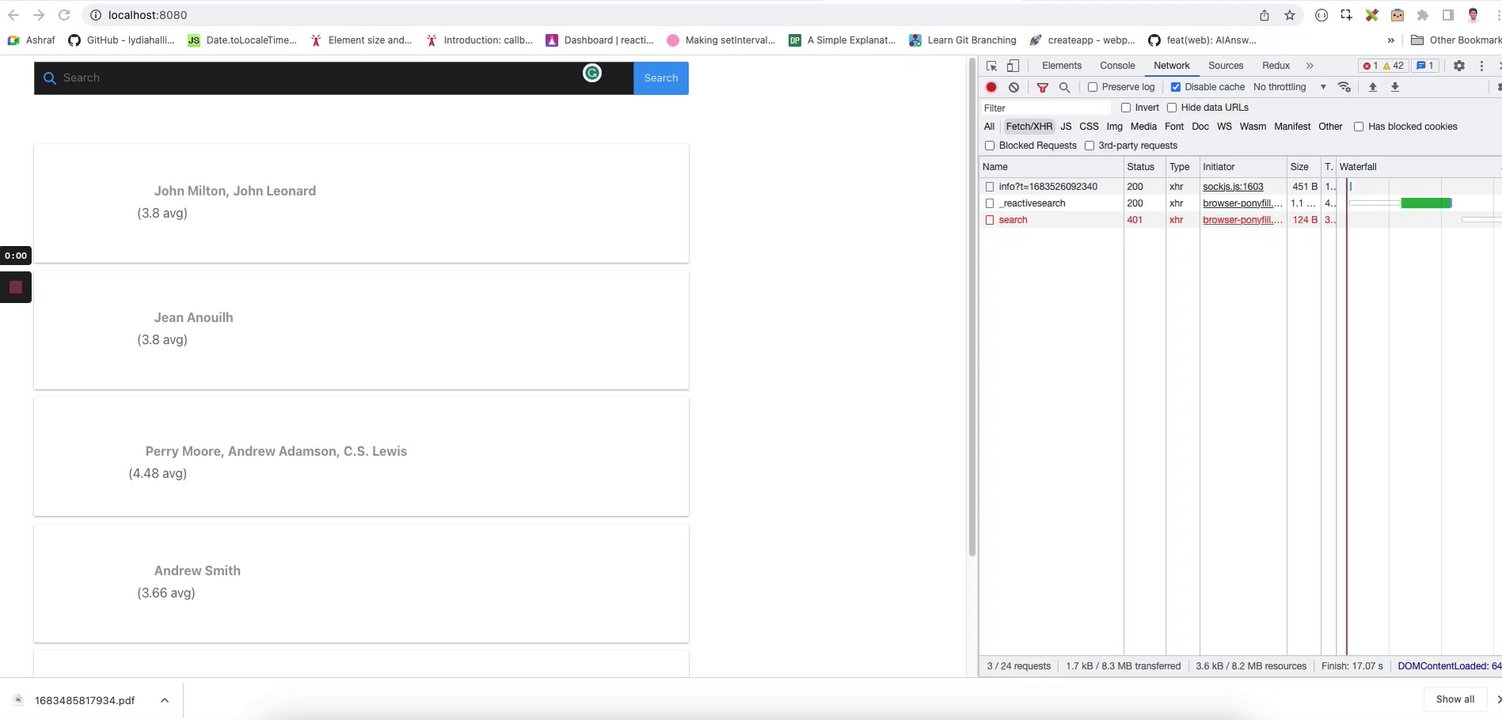This screenshot has height=720, width=1502.
Task: Open network conditions wifi-gear icon
Action: tap(1344, 87)
